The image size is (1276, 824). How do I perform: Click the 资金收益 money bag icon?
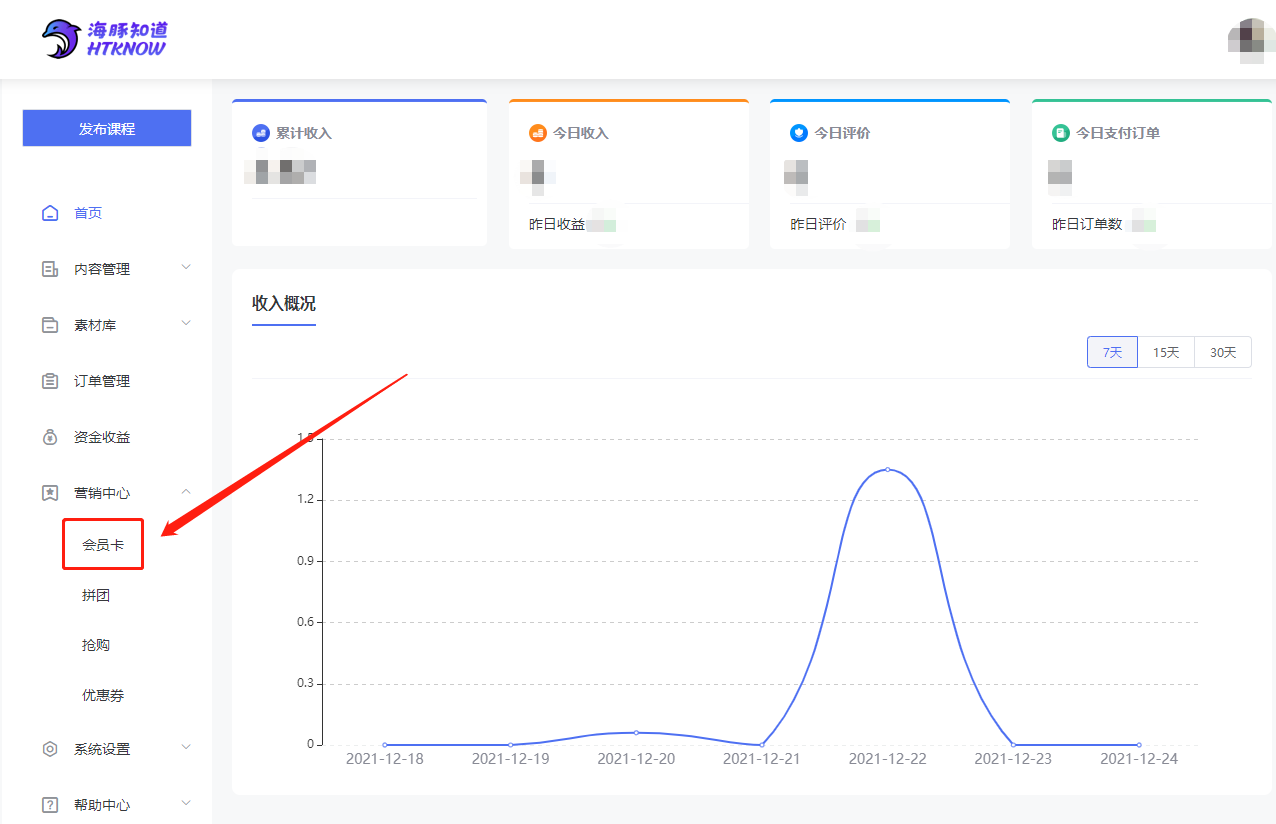50,437
